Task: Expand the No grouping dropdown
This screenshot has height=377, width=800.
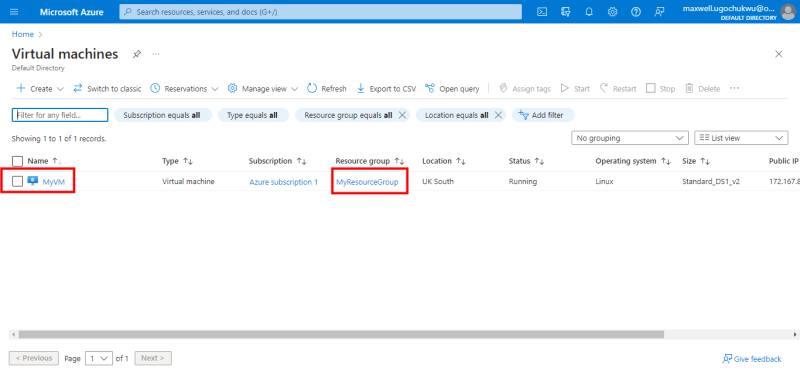Action: point(630,138)
